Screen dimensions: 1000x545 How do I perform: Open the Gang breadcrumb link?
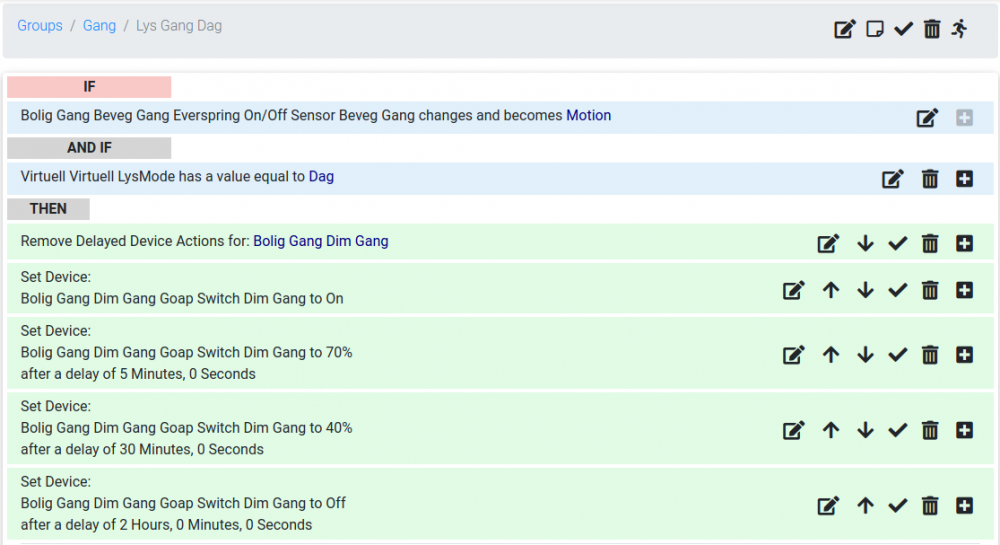pyautogui.click(x=99, y=26)
